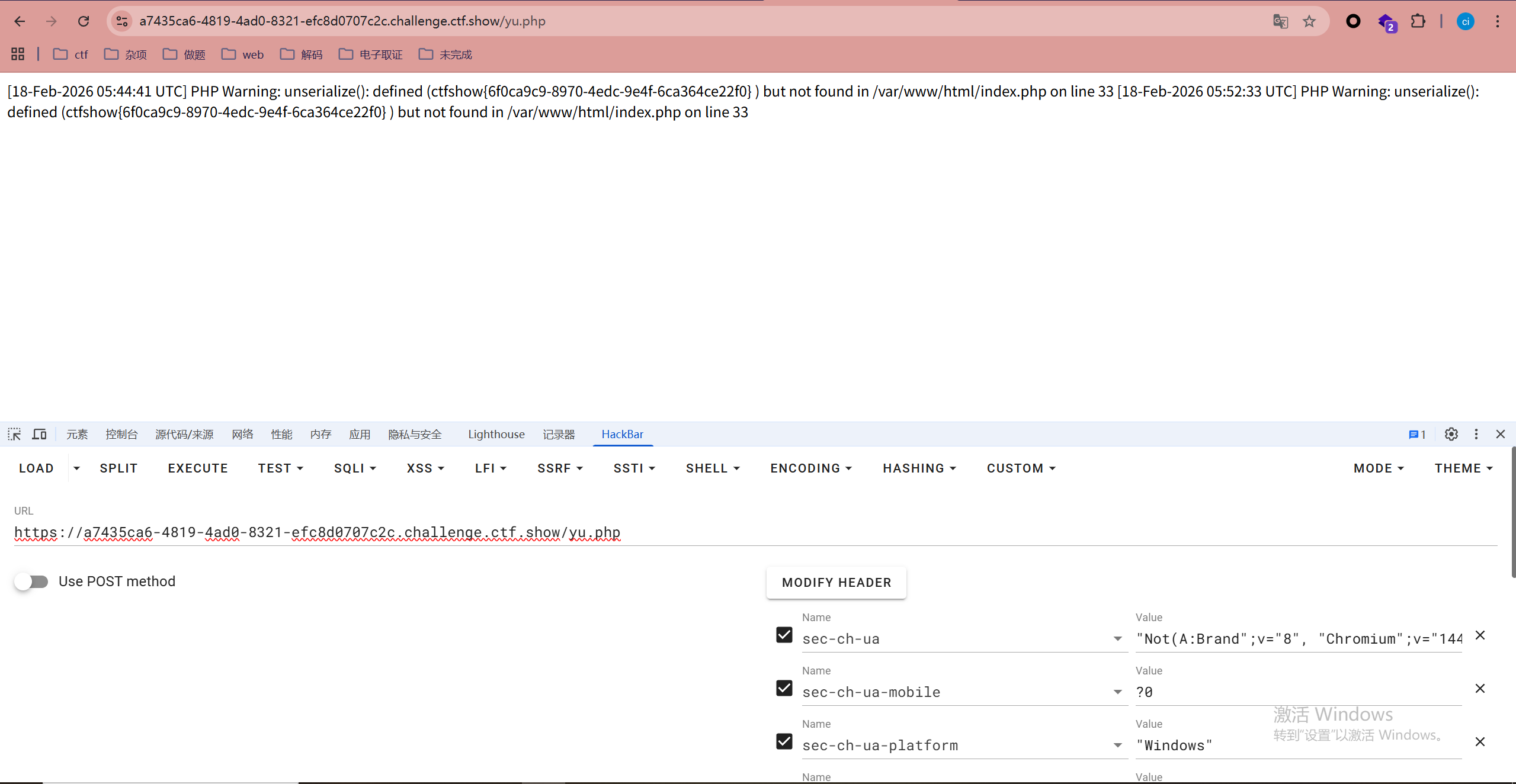Bookmark this page with star icon
The image size is (1516, 784).
1309,21
